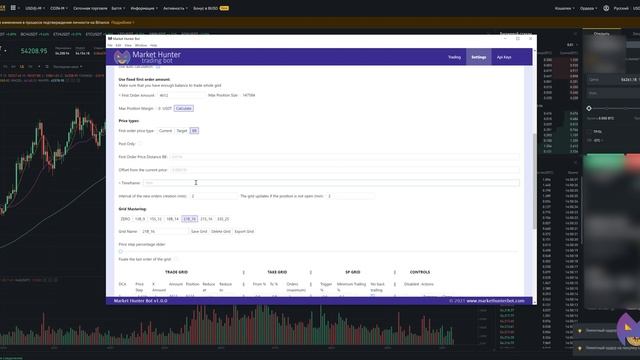Select Current first order price type
Viewport: 640px width, 360px height.
(x=165, y=131)
